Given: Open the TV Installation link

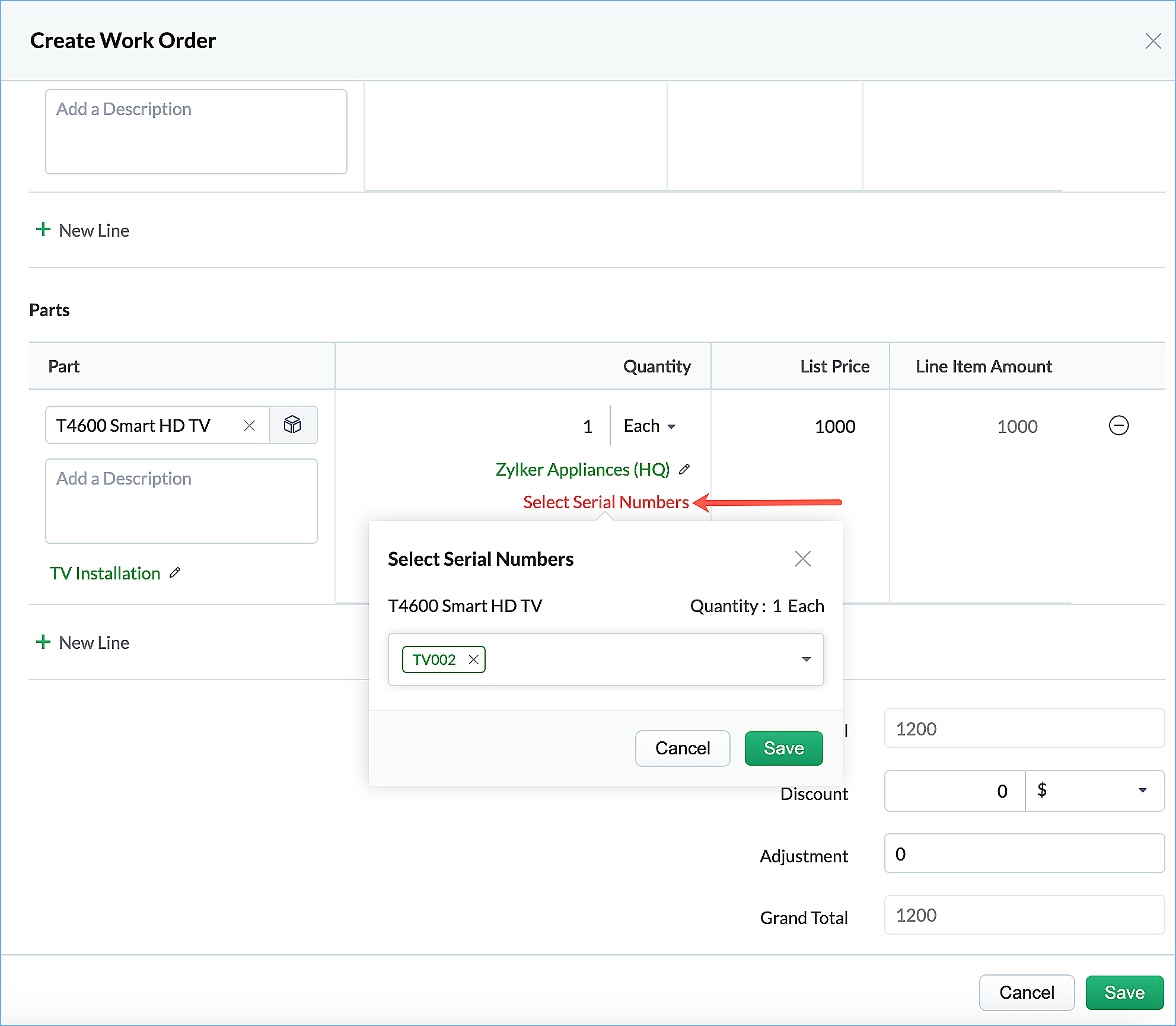Looking at the screenshot, I should pyautogui.click(x=105, y=573).
